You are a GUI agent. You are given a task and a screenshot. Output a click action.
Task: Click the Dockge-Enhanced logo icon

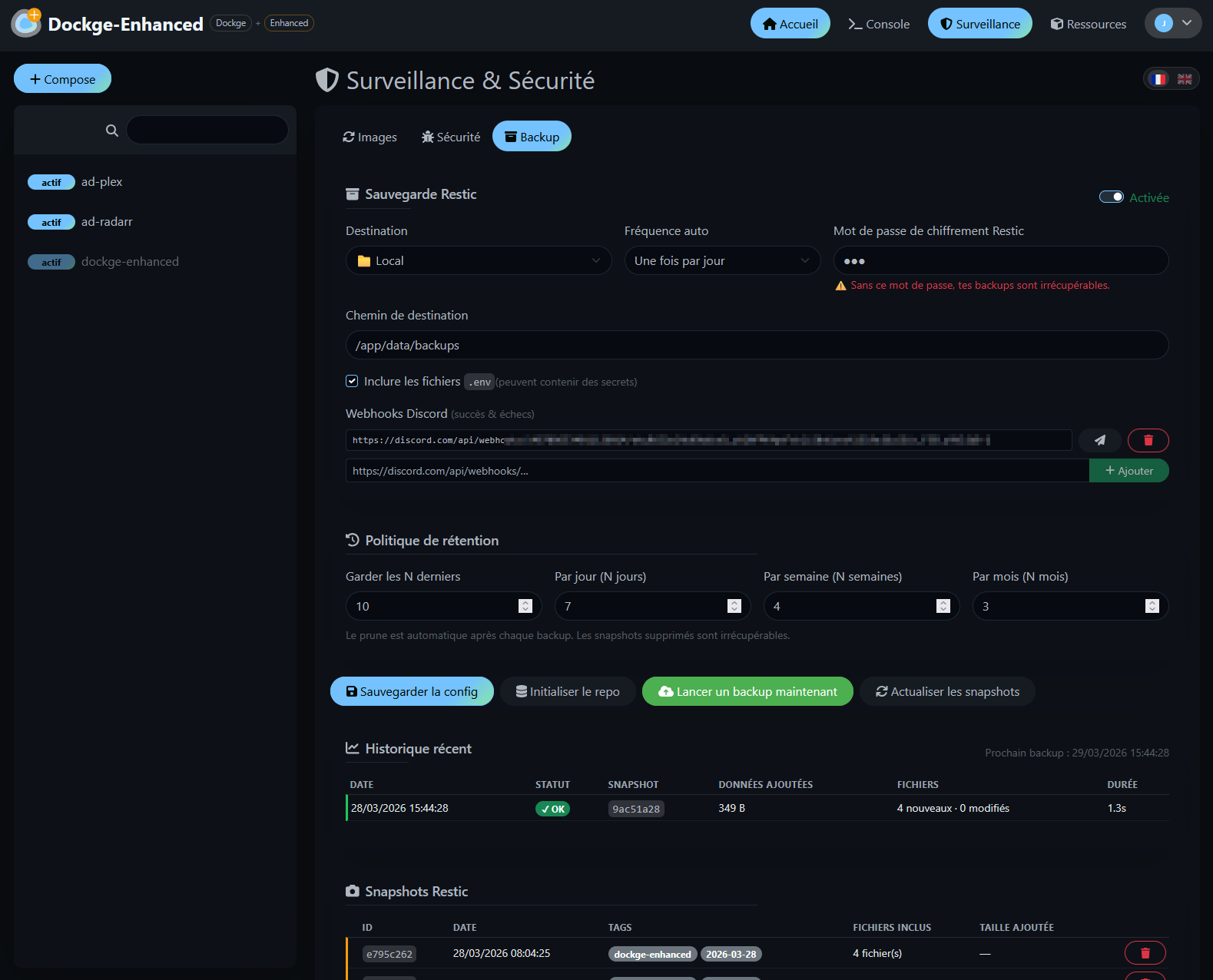[26, 23]
